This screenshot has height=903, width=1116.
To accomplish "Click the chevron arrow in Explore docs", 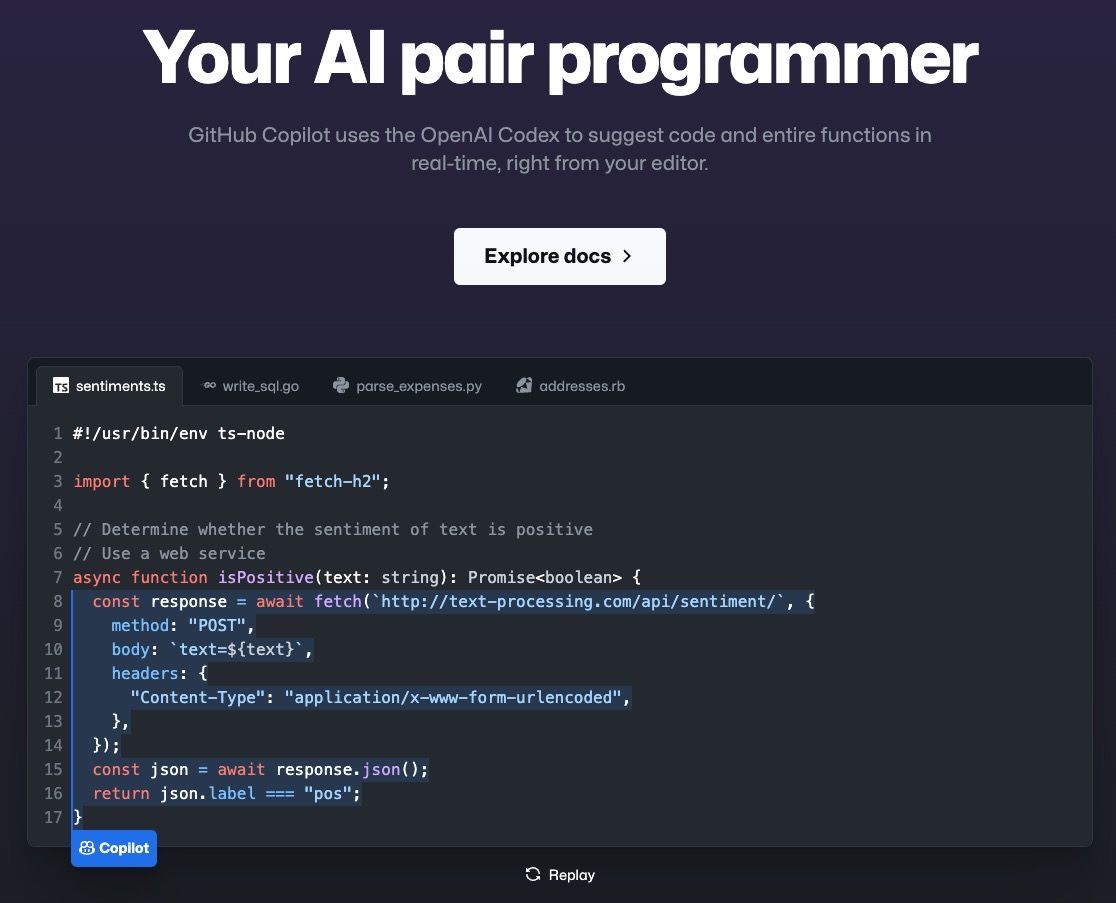I will pyautogui.click(x=627, y=256).
